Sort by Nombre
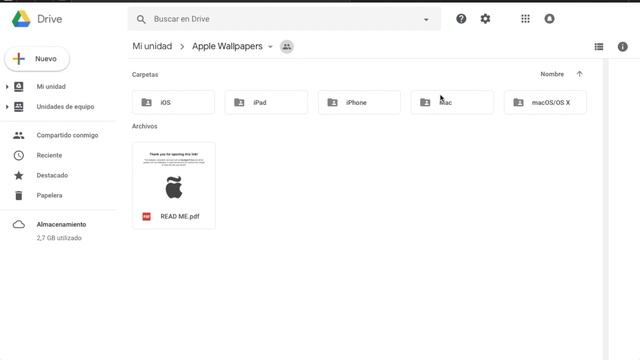 click(552, 74)
